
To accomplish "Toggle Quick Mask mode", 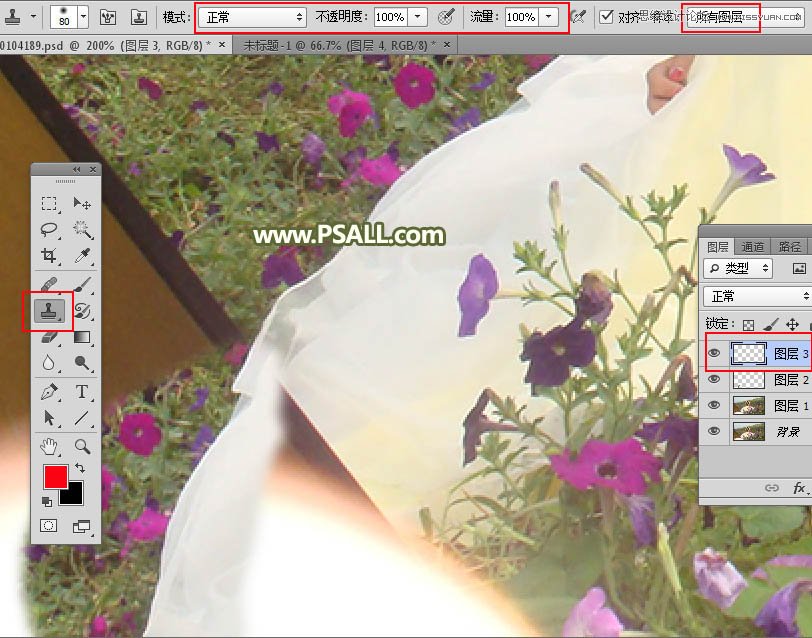I will [x=49, y=526].
